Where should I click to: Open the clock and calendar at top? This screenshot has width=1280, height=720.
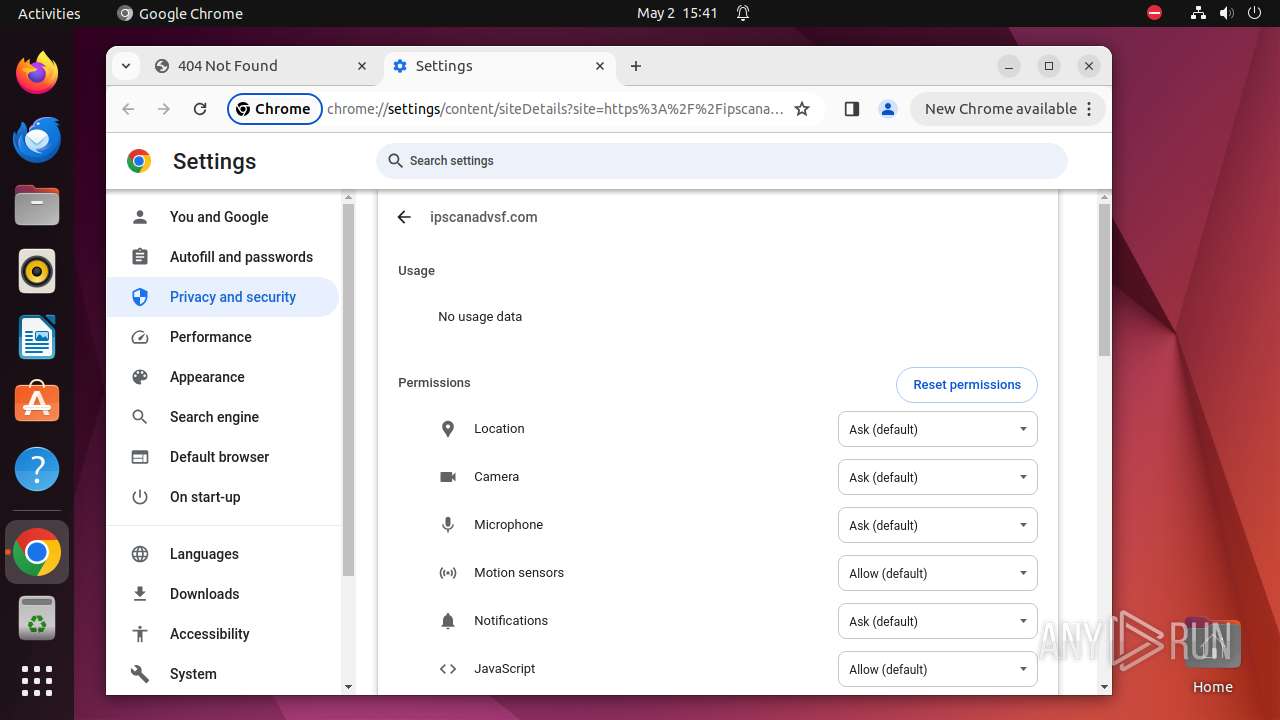(677, 13)
